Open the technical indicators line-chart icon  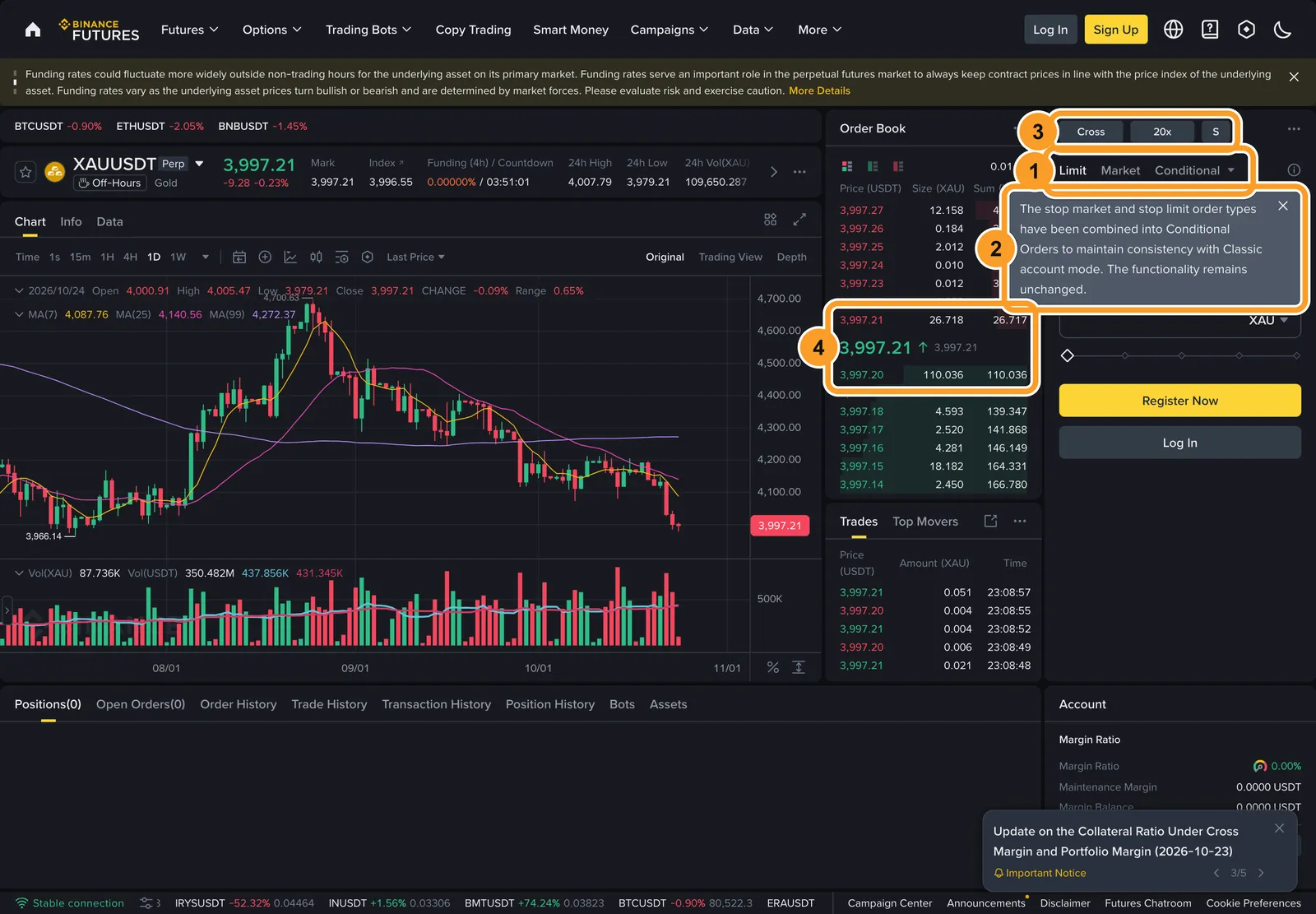click(290, 257)
